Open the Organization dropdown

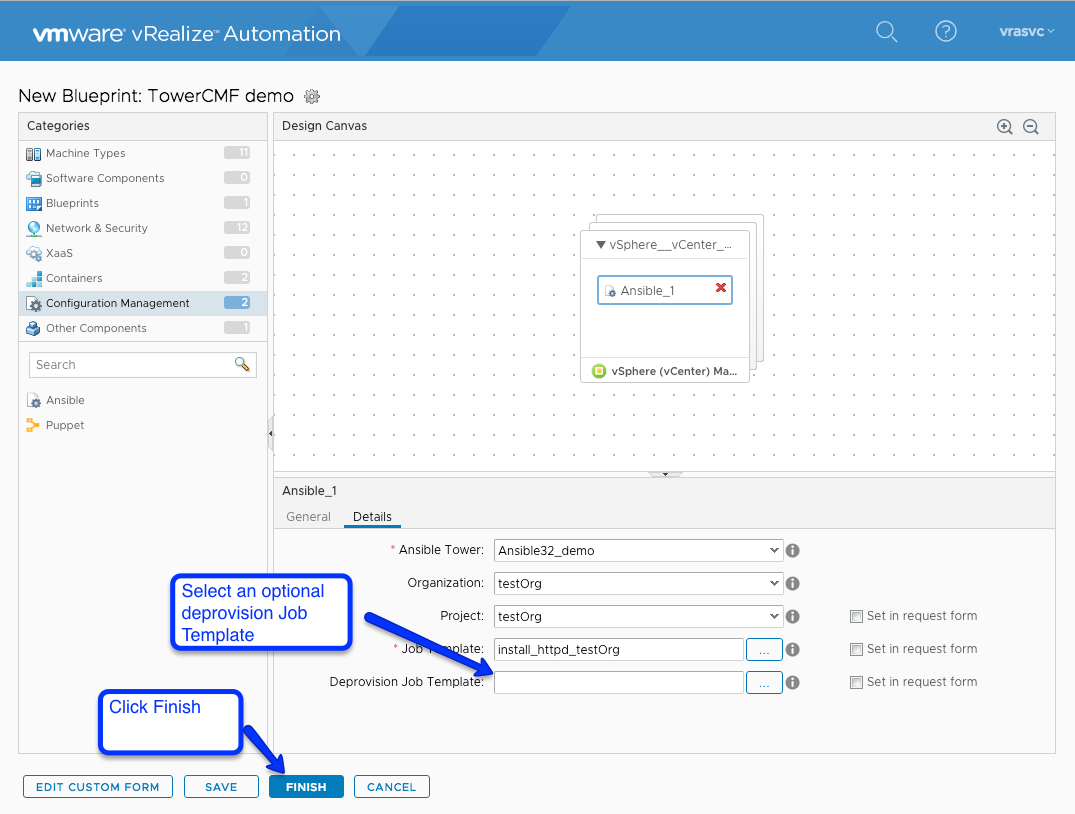pos(638,584)
